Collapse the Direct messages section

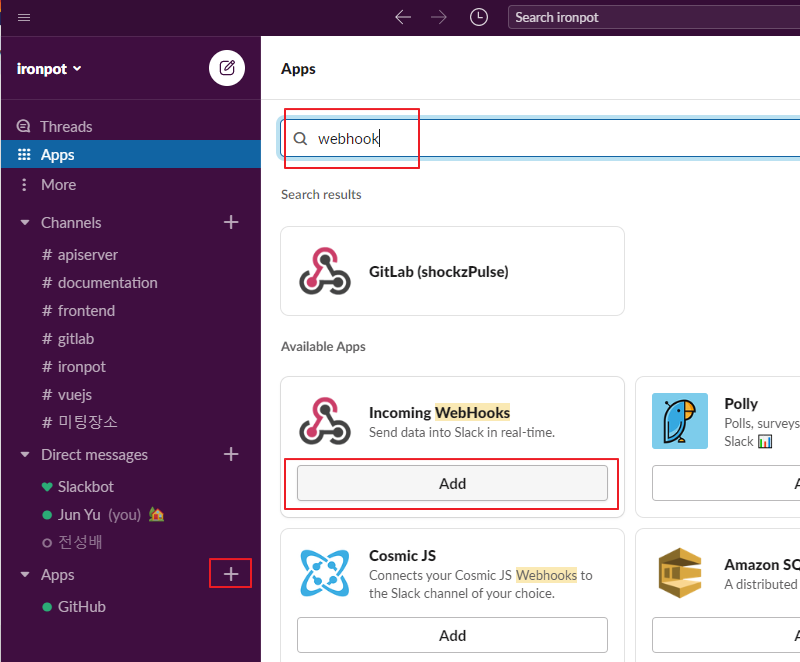pyautogui.click(x=25, y=455)
